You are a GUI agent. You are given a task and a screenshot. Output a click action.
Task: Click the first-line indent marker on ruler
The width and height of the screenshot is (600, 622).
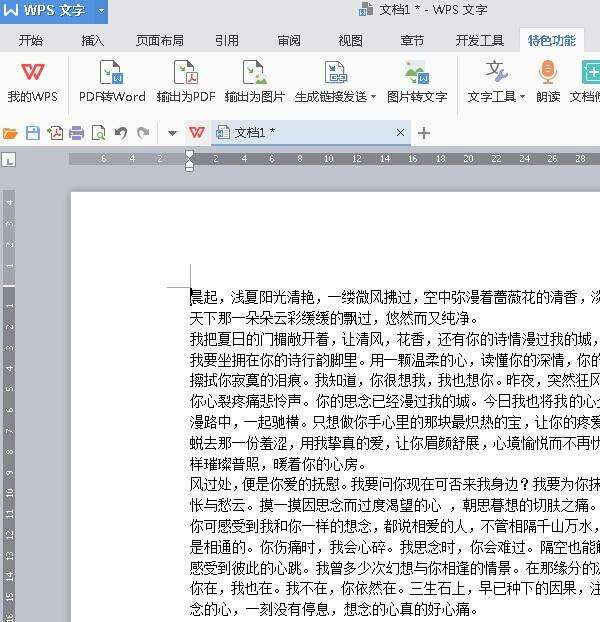[x=190, y=154]
